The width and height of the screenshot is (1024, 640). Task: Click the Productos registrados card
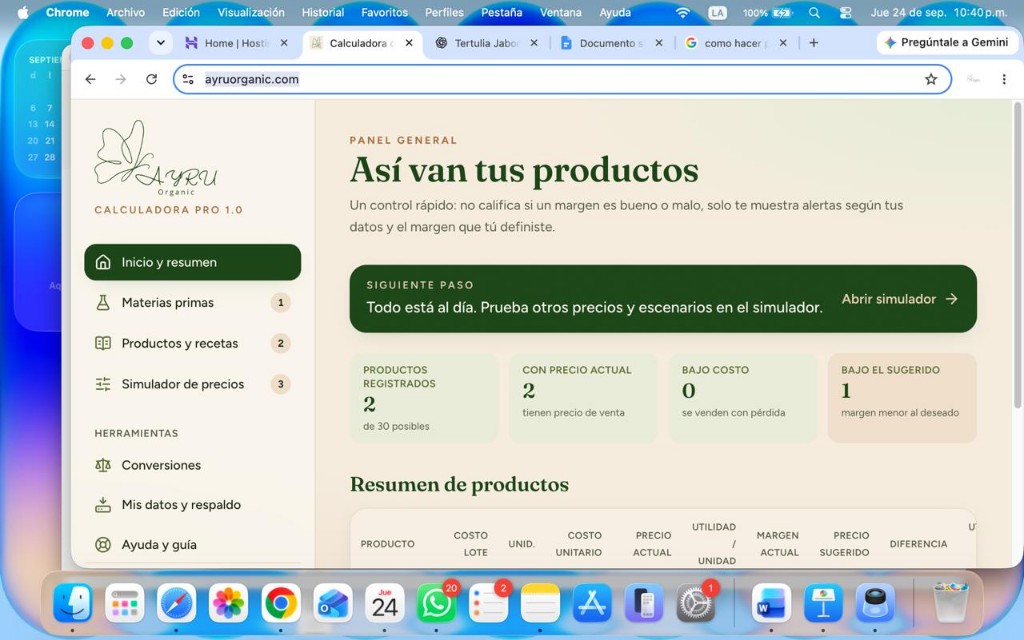click(424, 398)
